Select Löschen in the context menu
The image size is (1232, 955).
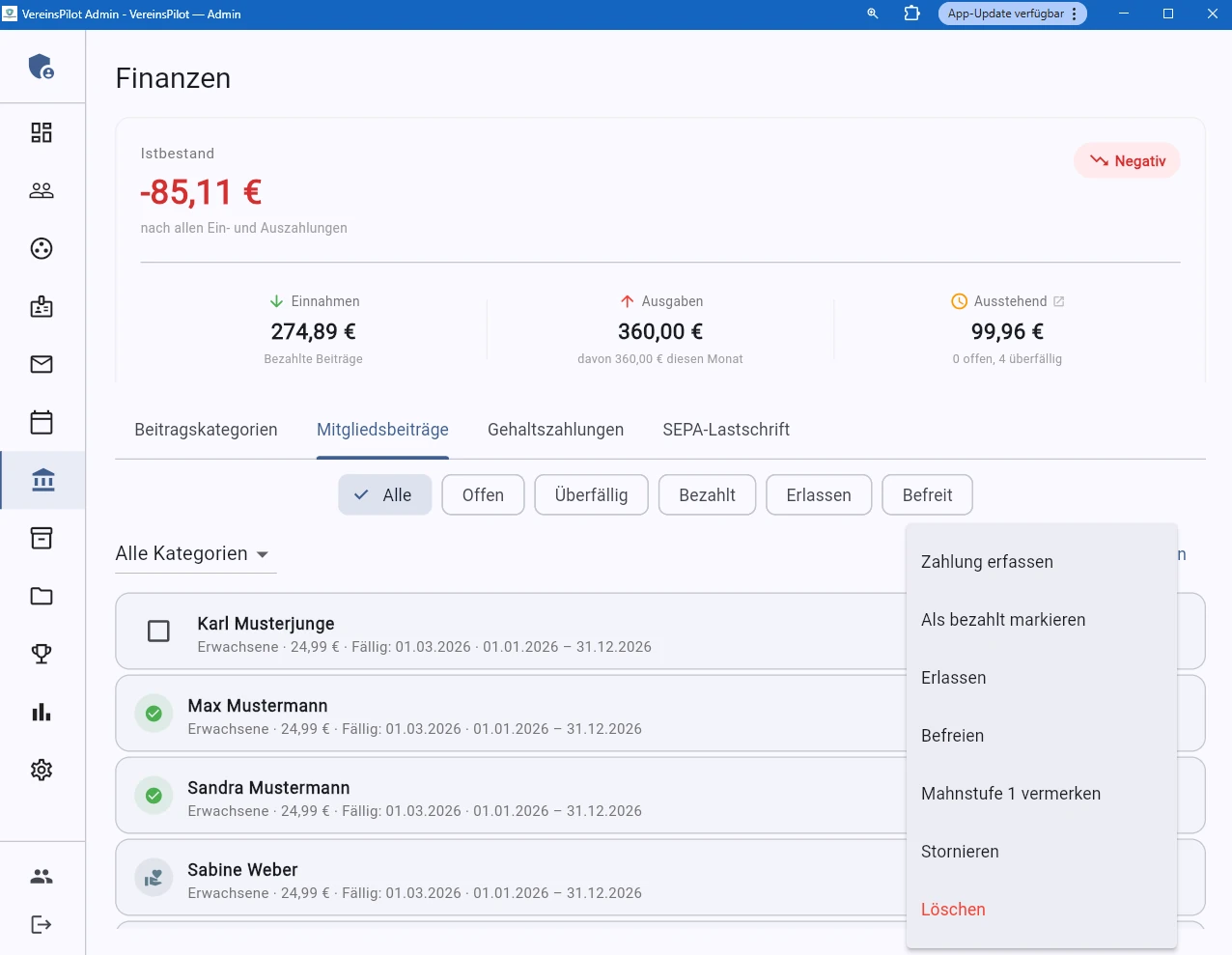953,909
